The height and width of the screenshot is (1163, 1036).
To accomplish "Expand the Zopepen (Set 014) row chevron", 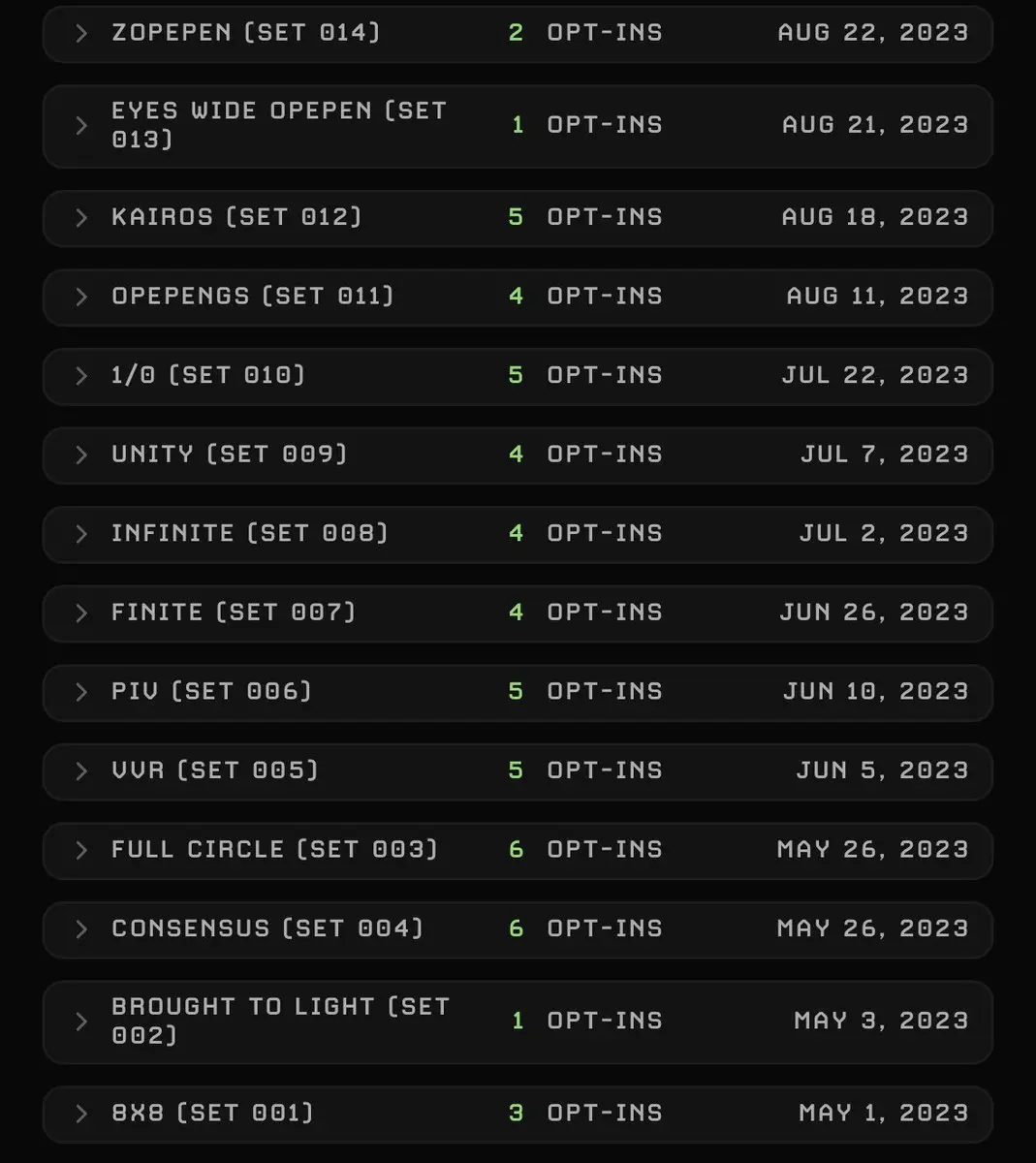I will [81, 34].
